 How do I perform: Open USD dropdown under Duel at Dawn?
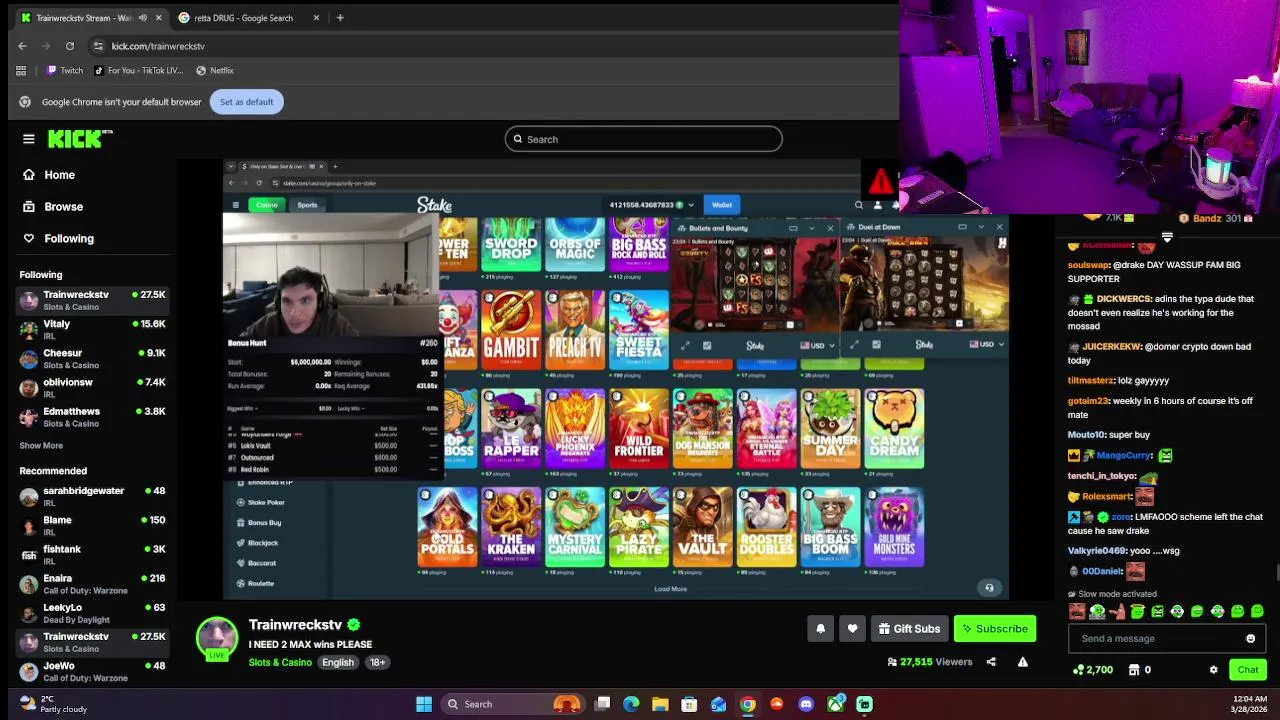[987, 345]
